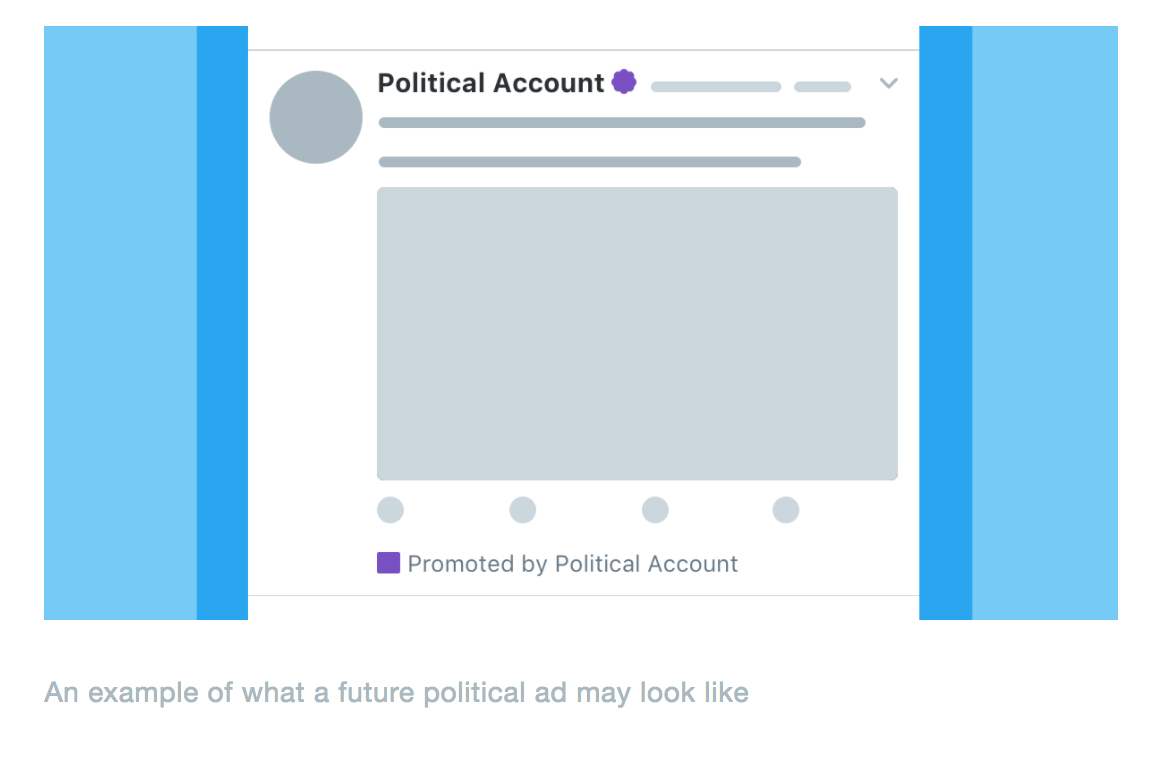Click the short timestamp placeholder bar
Screen dimensions: 1172x758
click(x=822, y=87)
